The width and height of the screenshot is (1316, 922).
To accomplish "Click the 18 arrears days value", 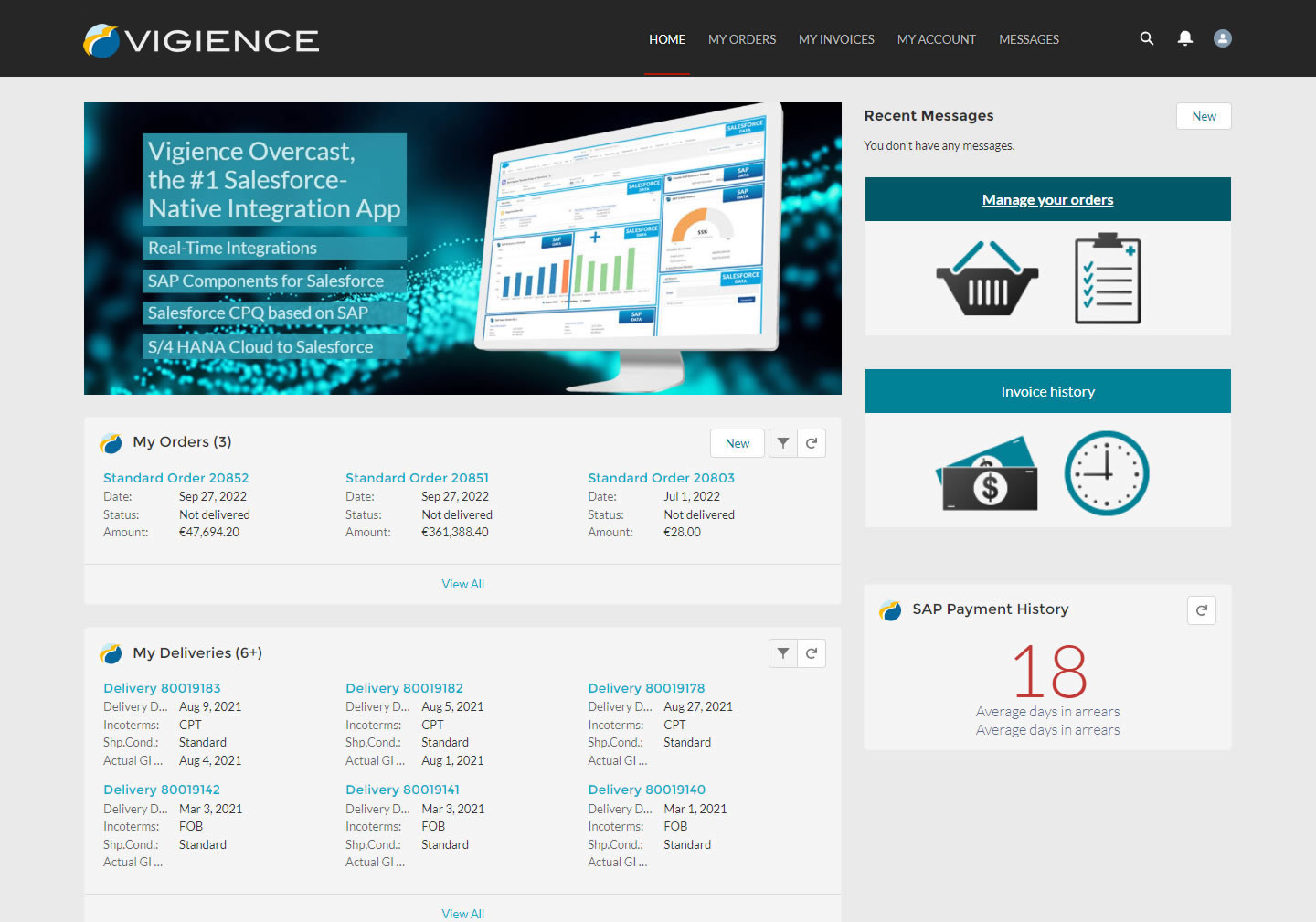I will [x=1049, y=672].
